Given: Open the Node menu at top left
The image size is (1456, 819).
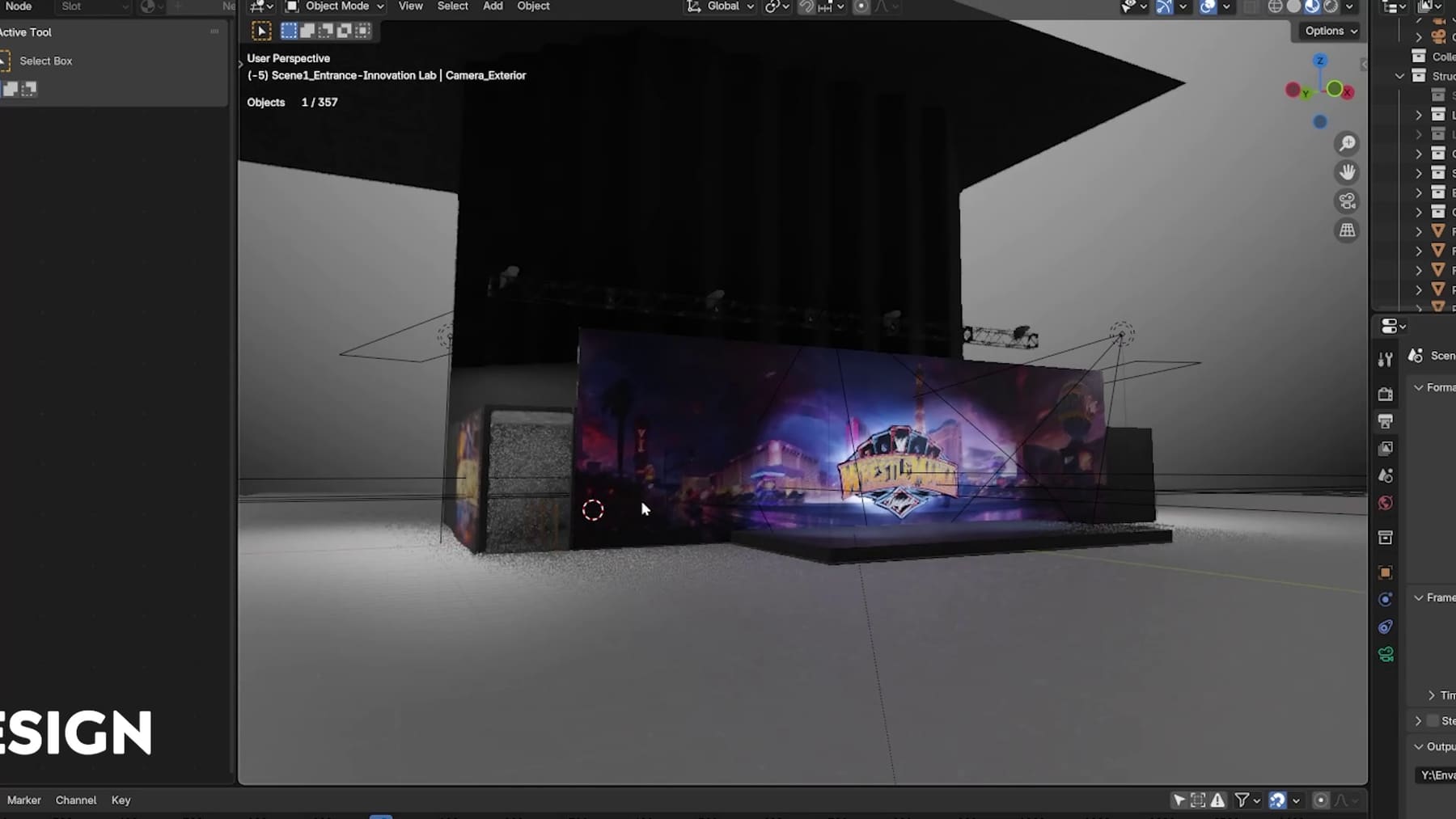Looking at the screenshot, I should 18,6.
